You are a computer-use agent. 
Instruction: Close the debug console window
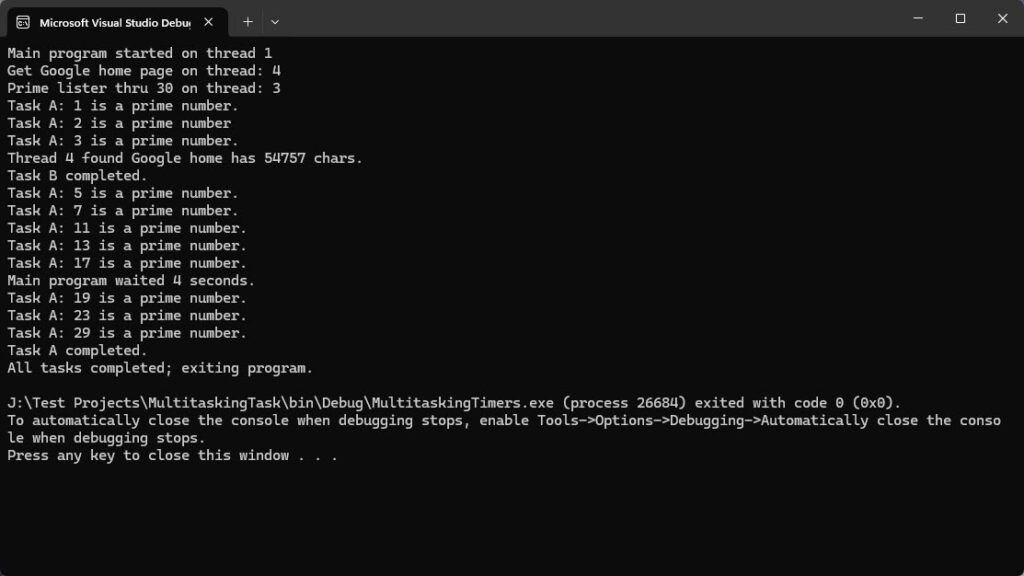point(1002,18)
